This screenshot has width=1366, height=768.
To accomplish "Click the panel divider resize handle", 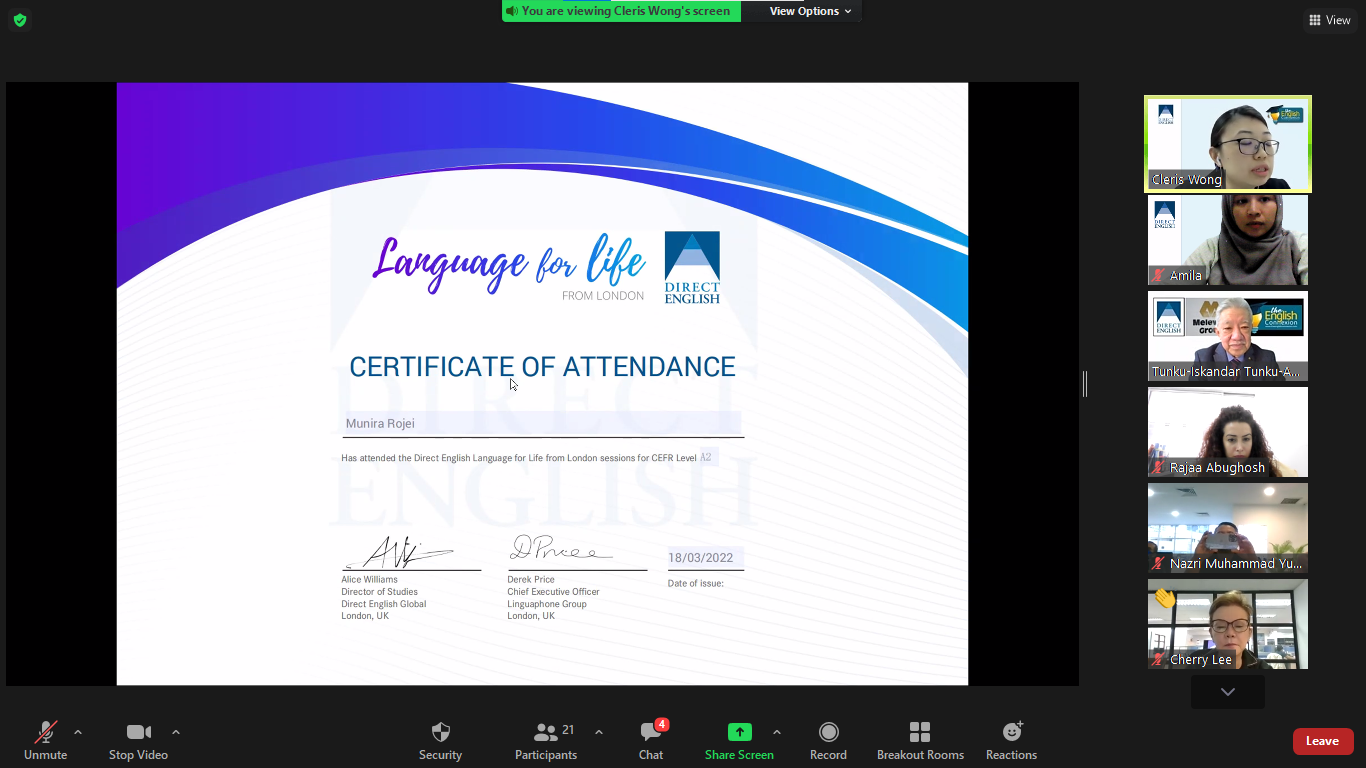I will point(1085,384).
